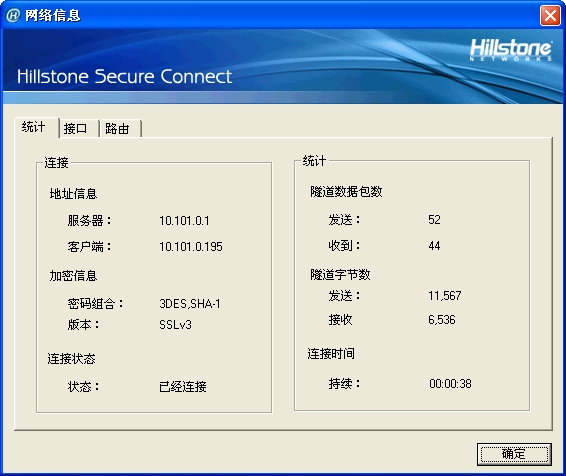The height and width of the screenshot is (476, 566).
Task: Click the 已经连接 connection status text
Action: (183, 387)
